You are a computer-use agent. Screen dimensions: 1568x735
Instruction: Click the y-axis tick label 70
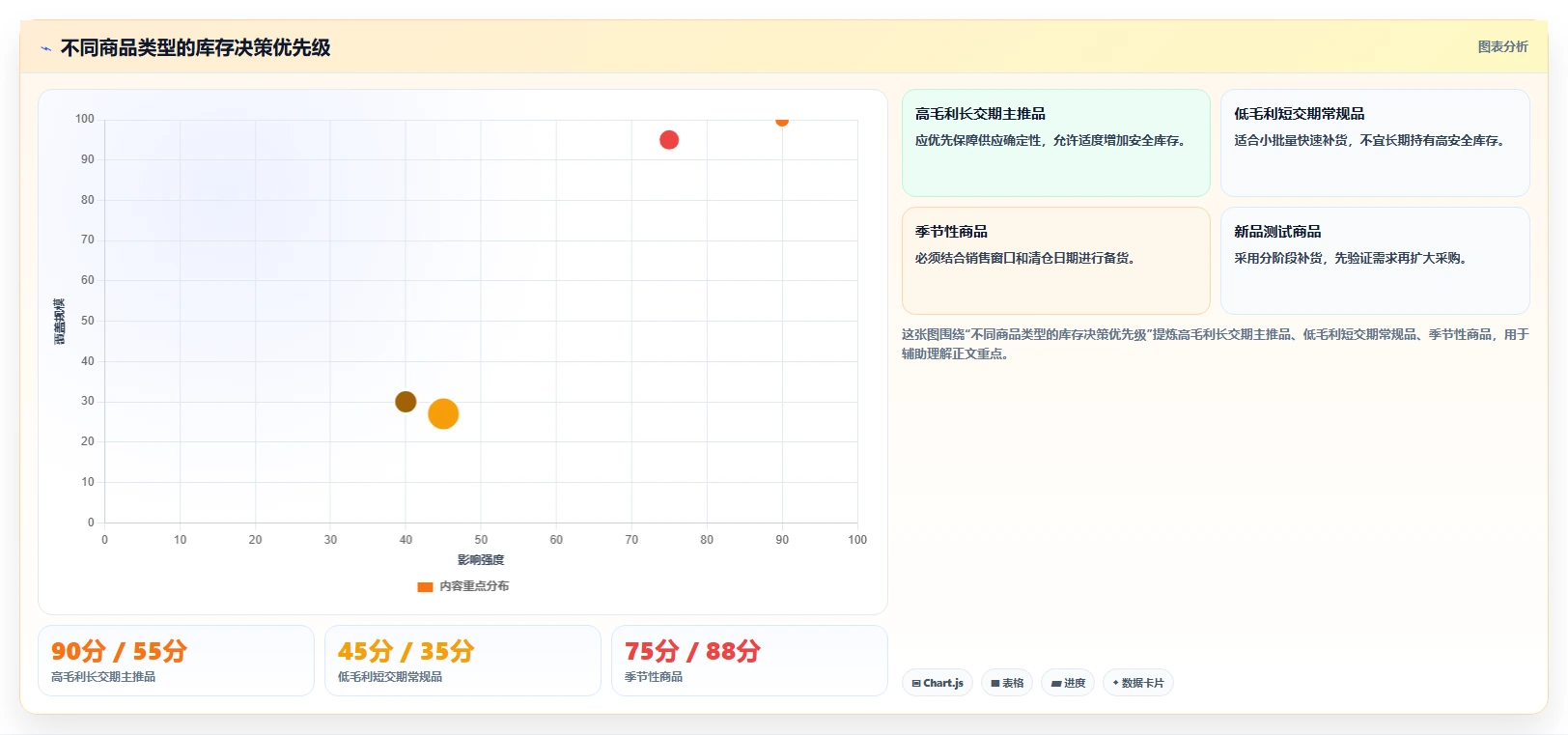pos(88,240)
